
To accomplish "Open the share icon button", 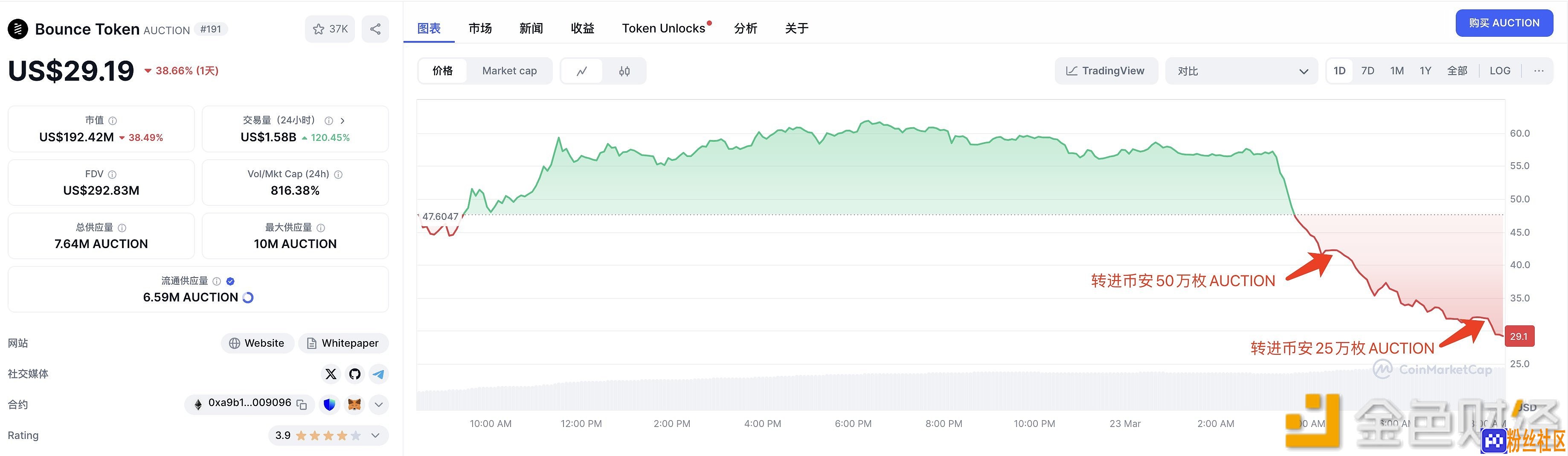I will 375,29.
